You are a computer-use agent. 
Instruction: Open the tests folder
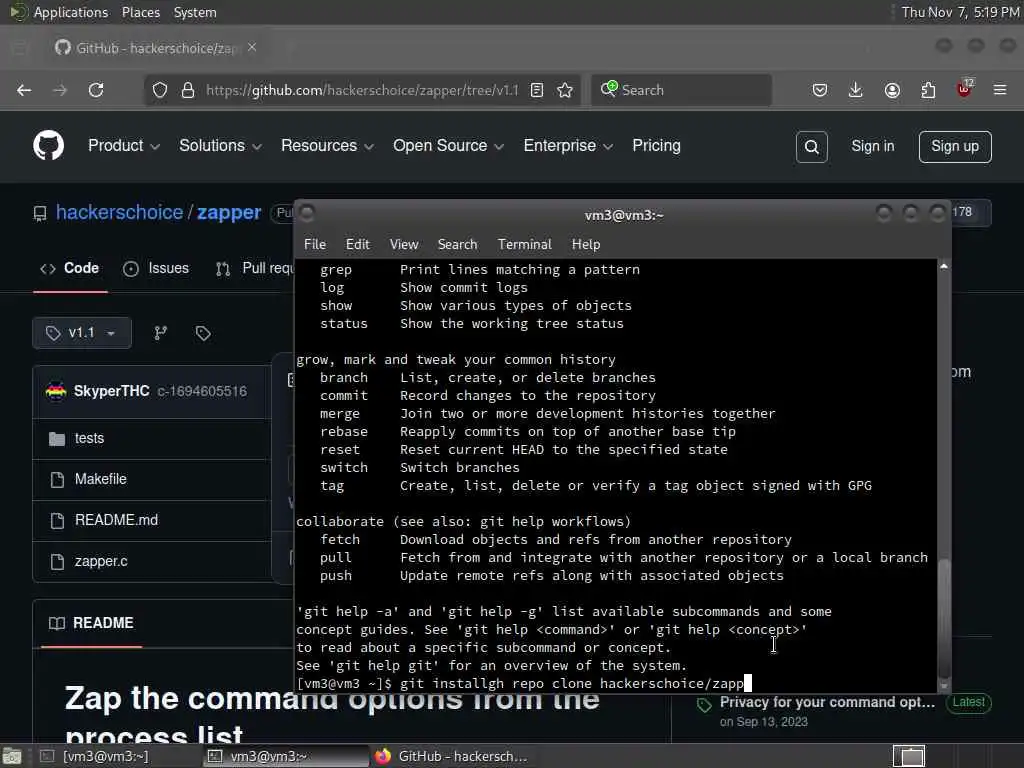89,438
